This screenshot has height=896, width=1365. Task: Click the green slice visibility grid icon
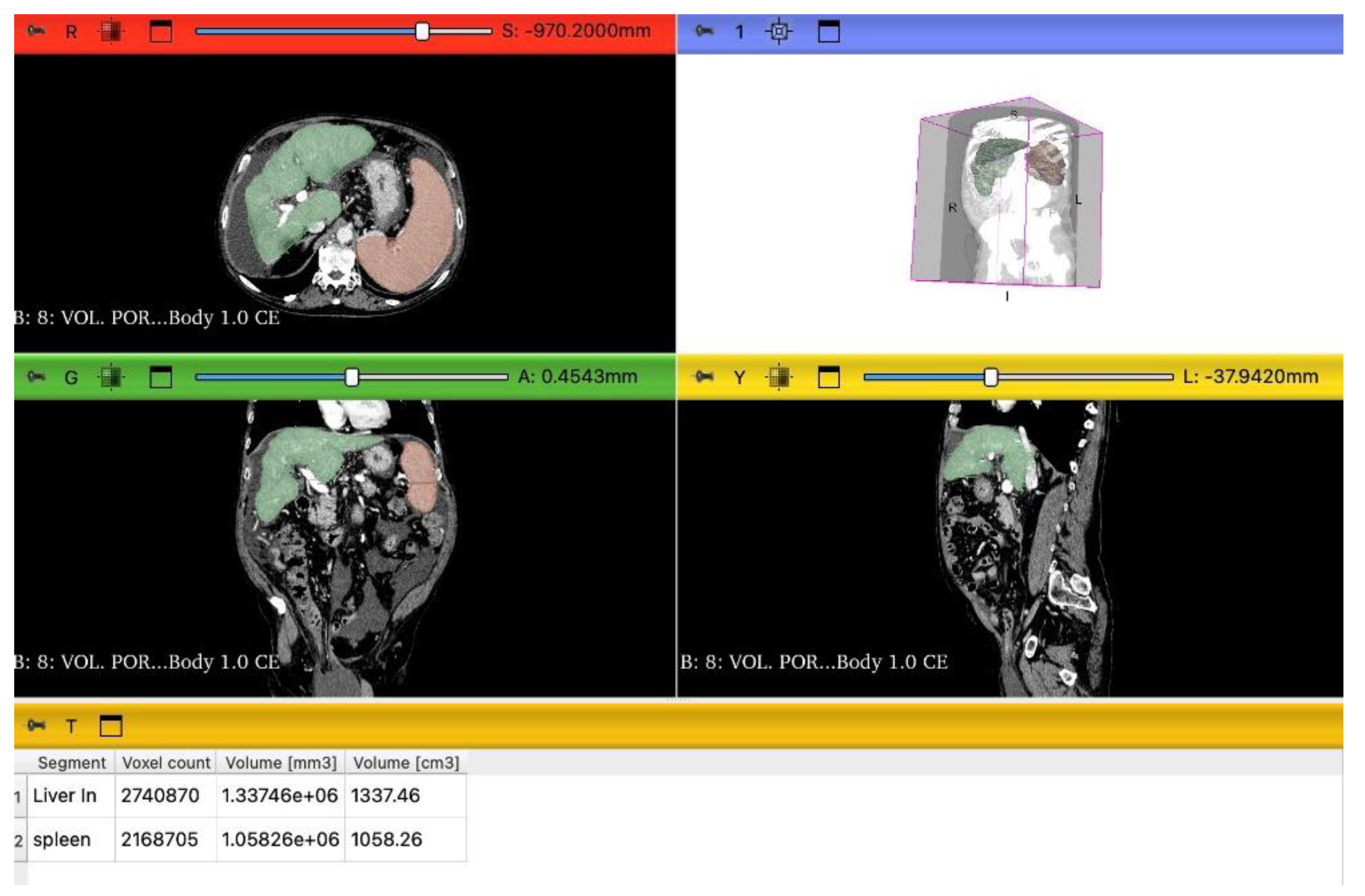[112, 377]
